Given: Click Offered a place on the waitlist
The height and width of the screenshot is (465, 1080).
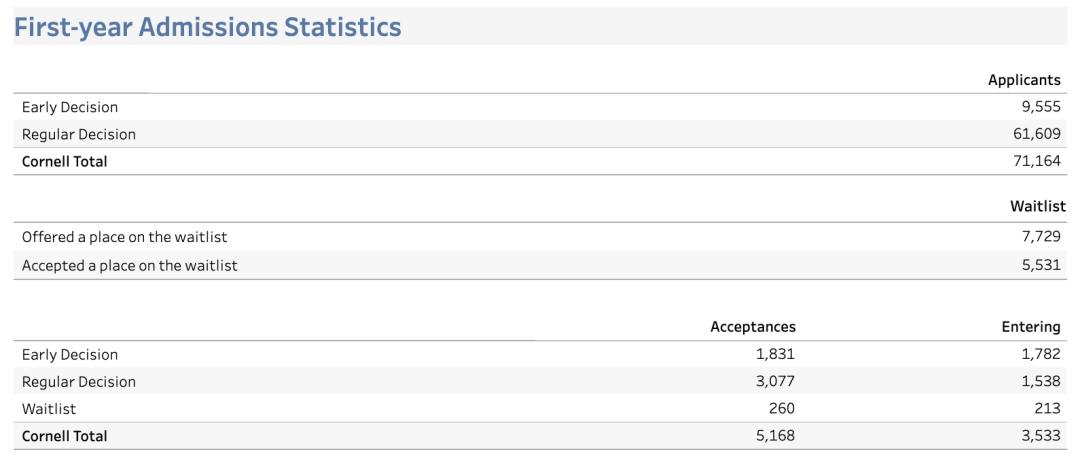Looking at the screenshot, I should (125, 237).
